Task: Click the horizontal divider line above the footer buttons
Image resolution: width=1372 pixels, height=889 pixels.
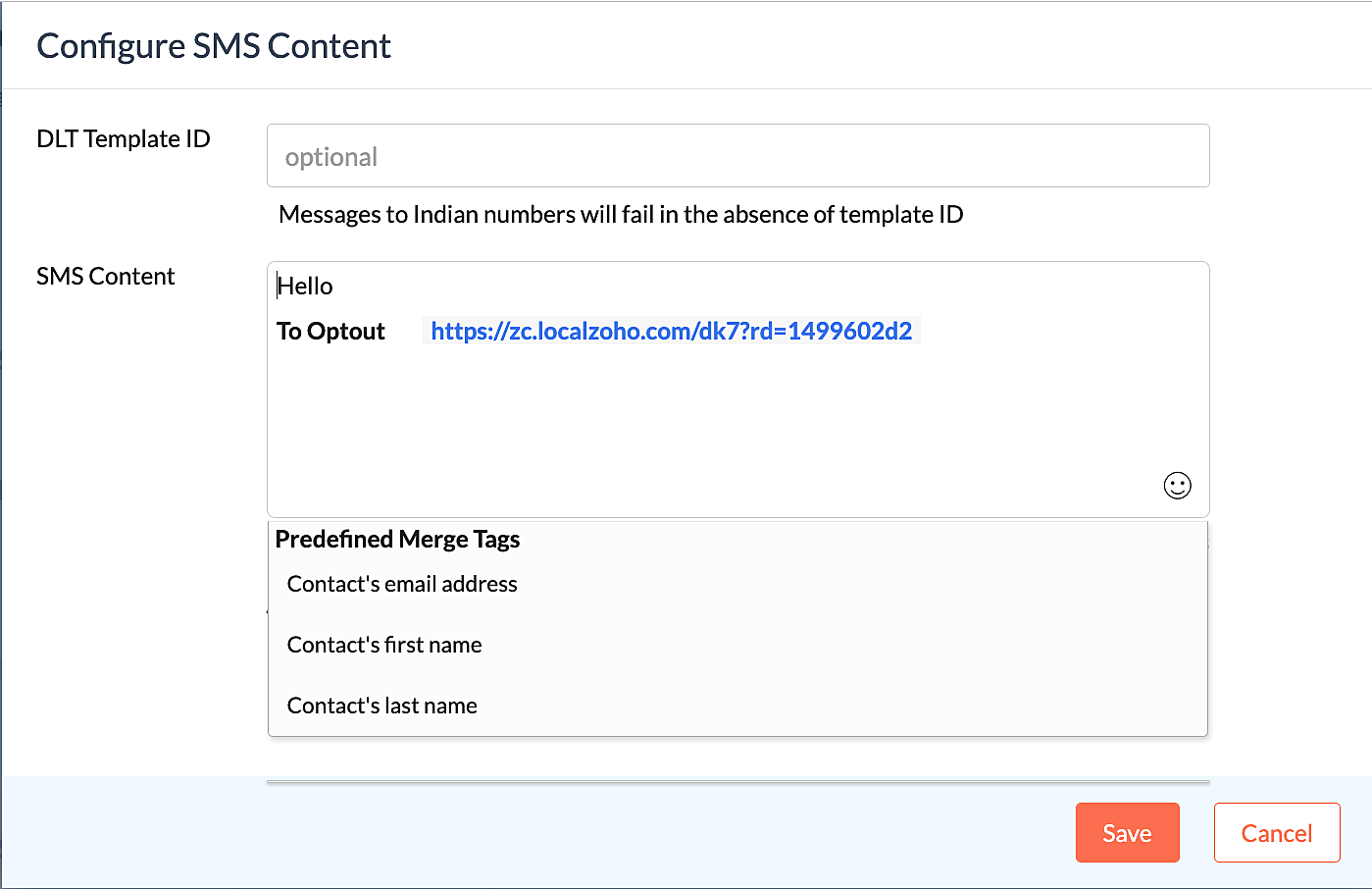Action: [x=737, y=782]
